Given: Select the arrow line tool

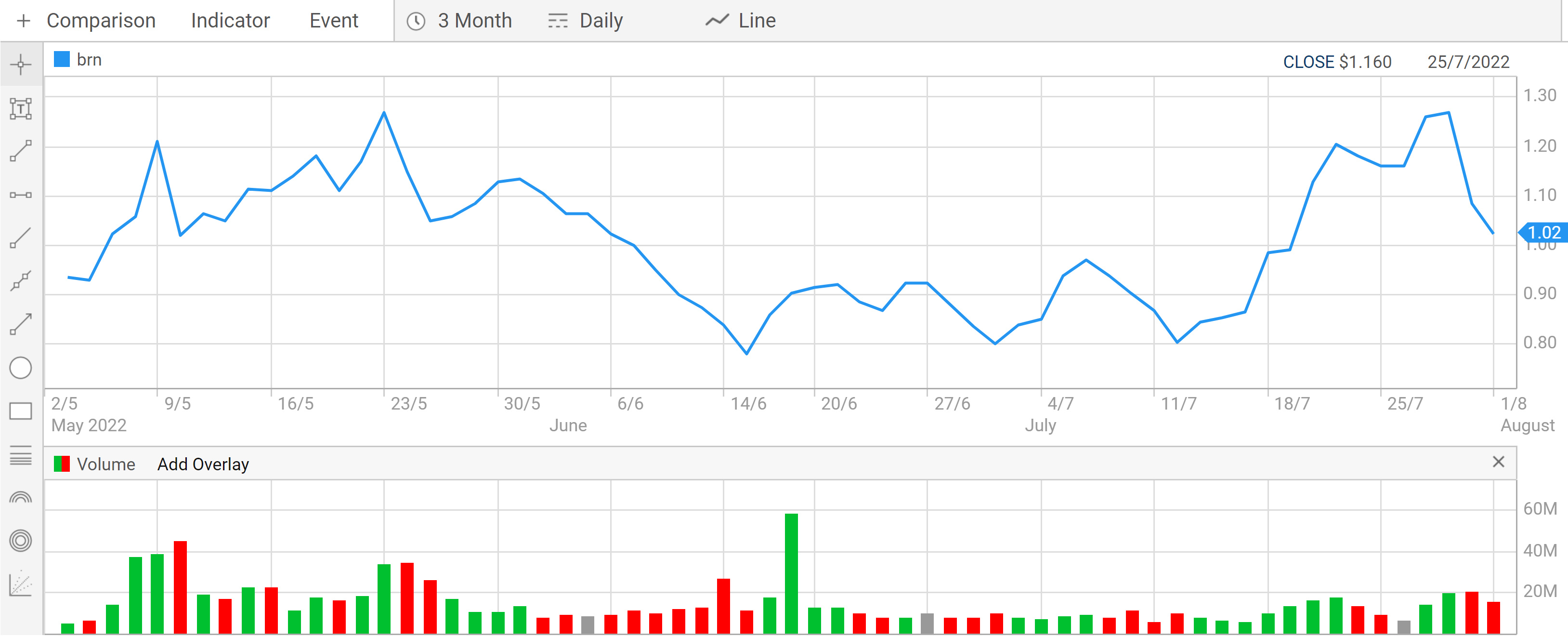Looking at the screenshot, I should click(x=21, y=324).
